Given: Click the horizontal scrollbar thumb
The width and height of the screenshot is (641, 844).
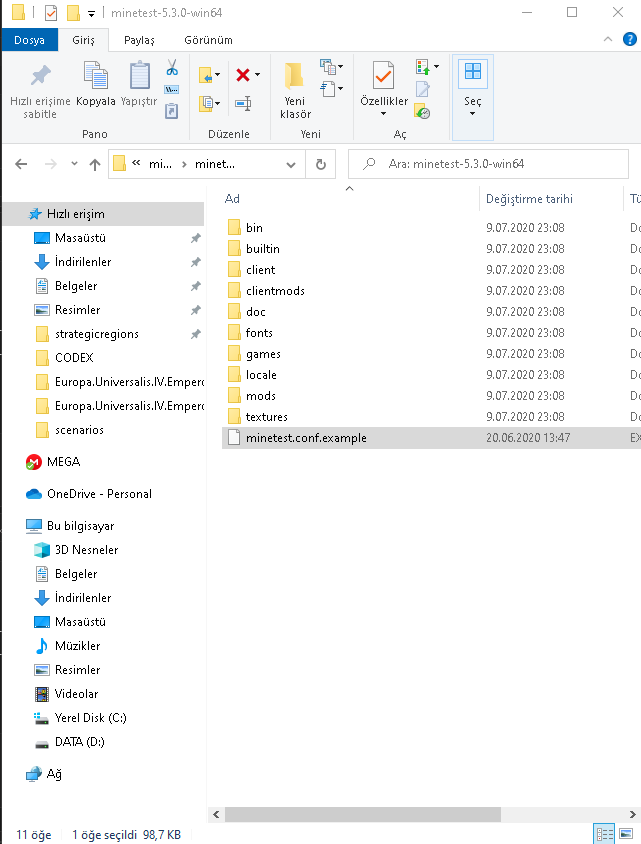Looking at the screenshot, I should pos(363,814).
